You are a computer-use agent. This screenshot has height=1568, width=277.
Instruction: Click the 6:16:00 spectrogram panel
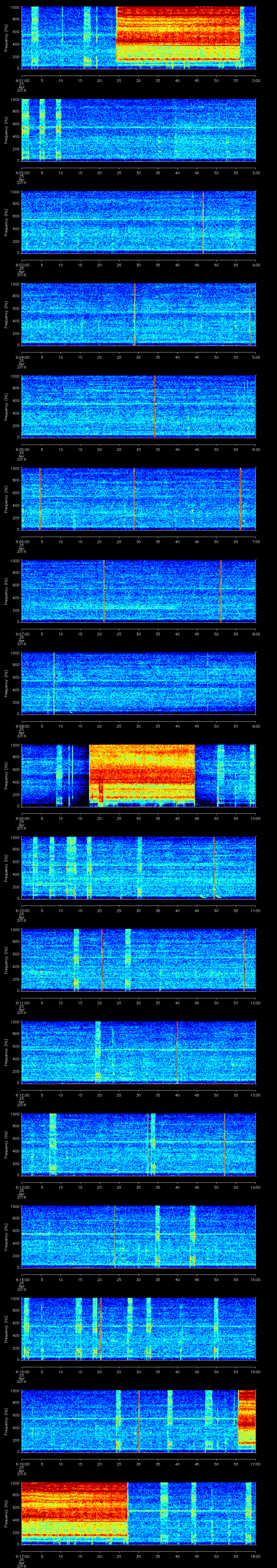point(139,1422)
